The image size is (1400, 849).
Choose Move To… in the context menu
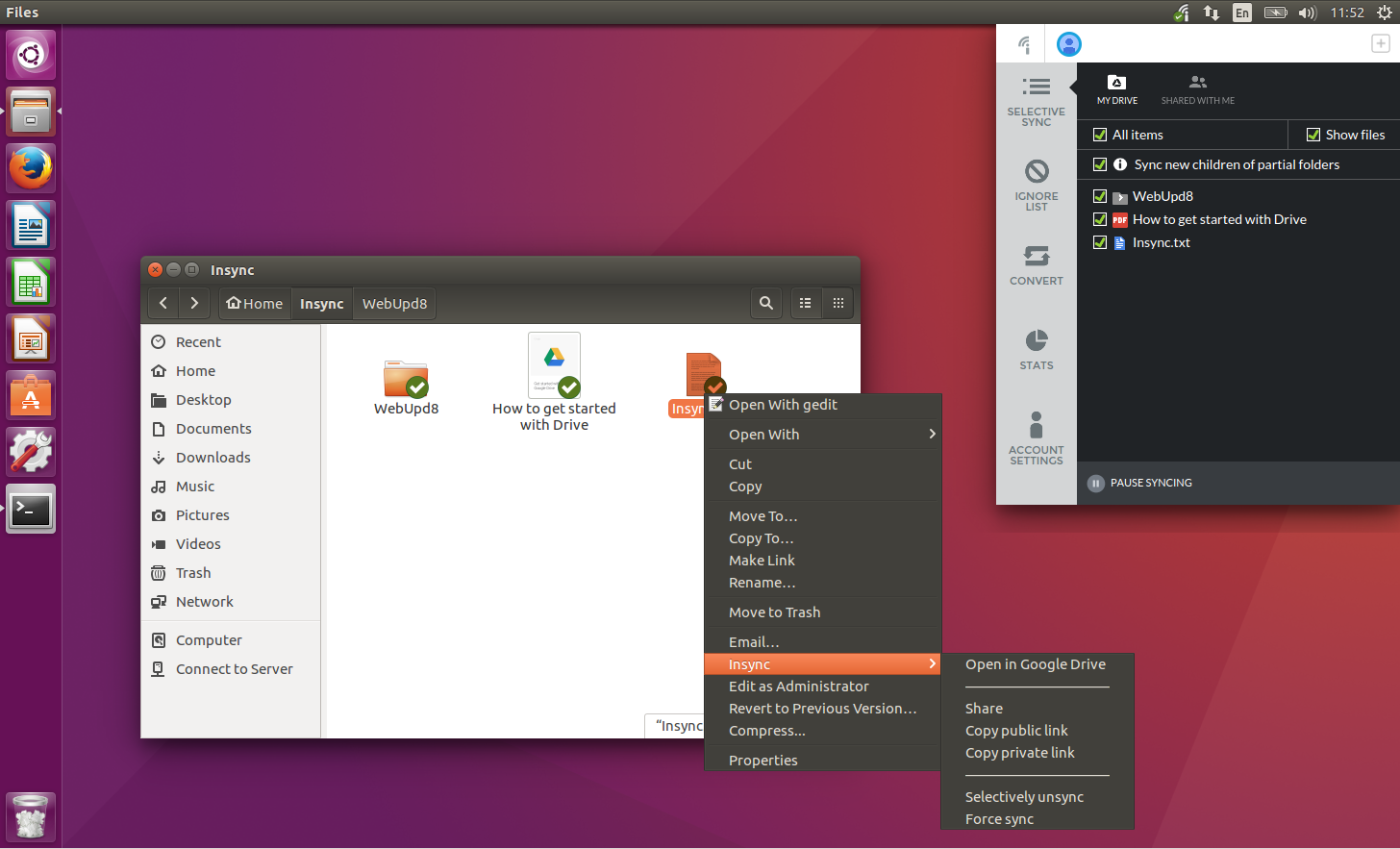[822, 516]
